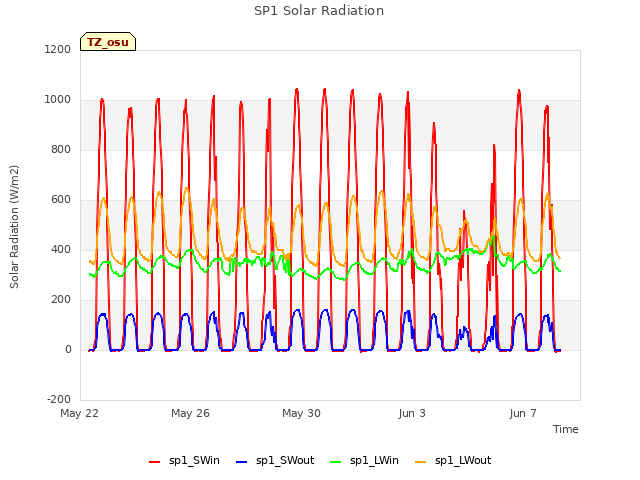640x480 pixels.
Task: Toggle the sp1_LWout legend entry
Action: 453,461
